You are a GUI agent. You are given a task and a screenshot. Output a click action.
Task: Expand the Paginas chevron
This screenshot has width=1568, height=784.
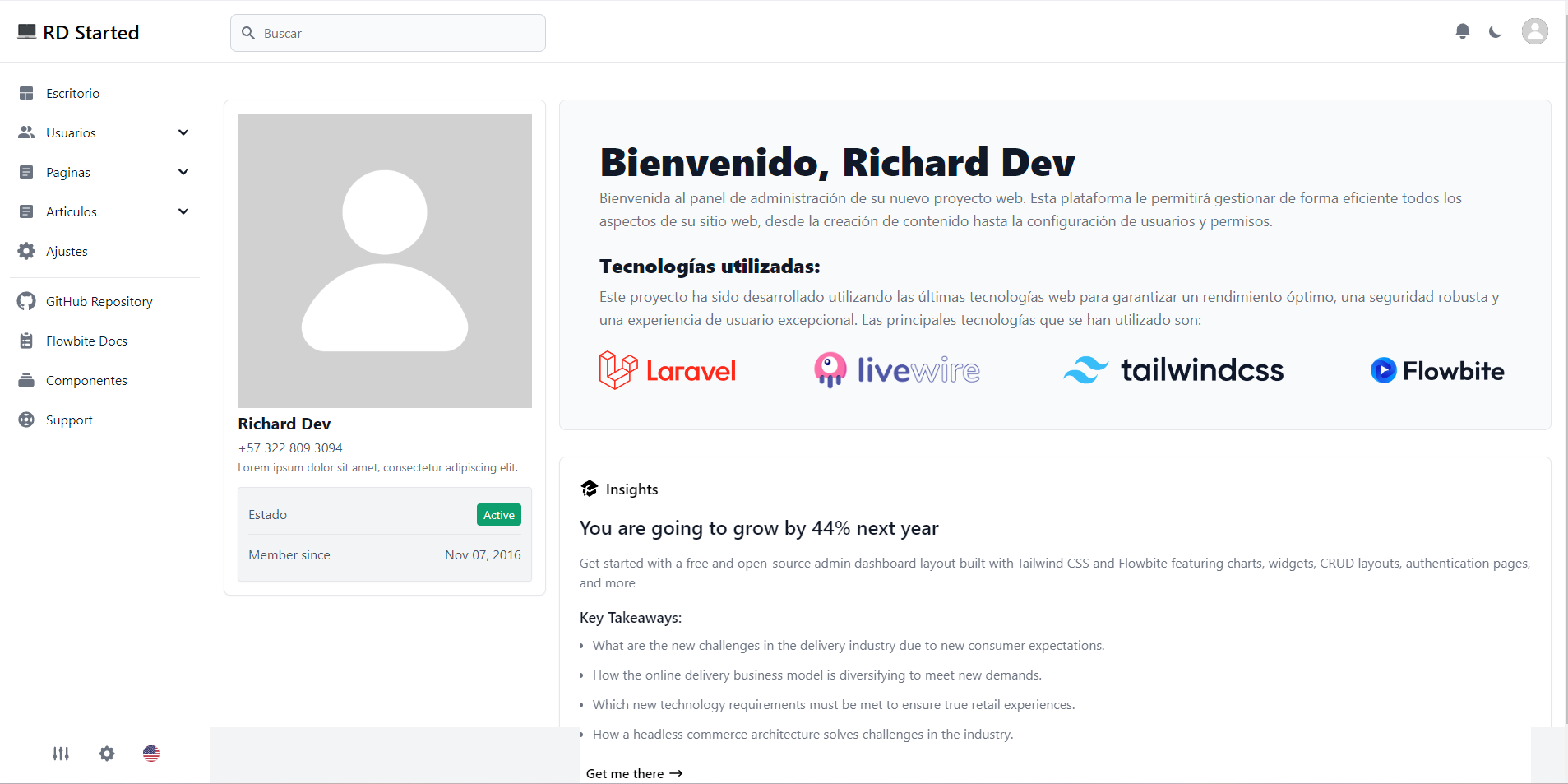[183, 172]
